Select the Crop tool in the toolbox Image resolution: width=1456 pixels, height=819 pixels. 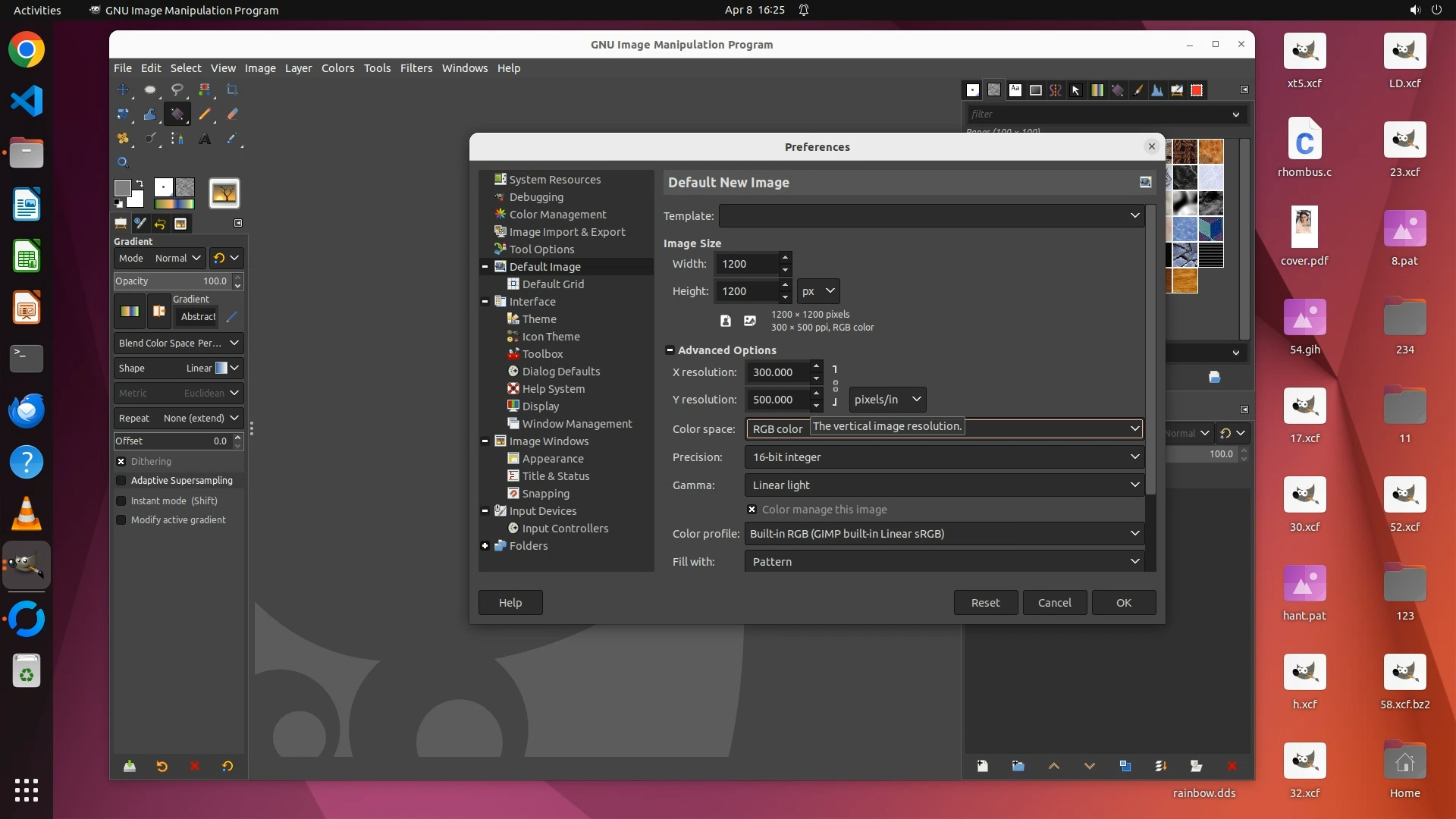tap(232, 89)
